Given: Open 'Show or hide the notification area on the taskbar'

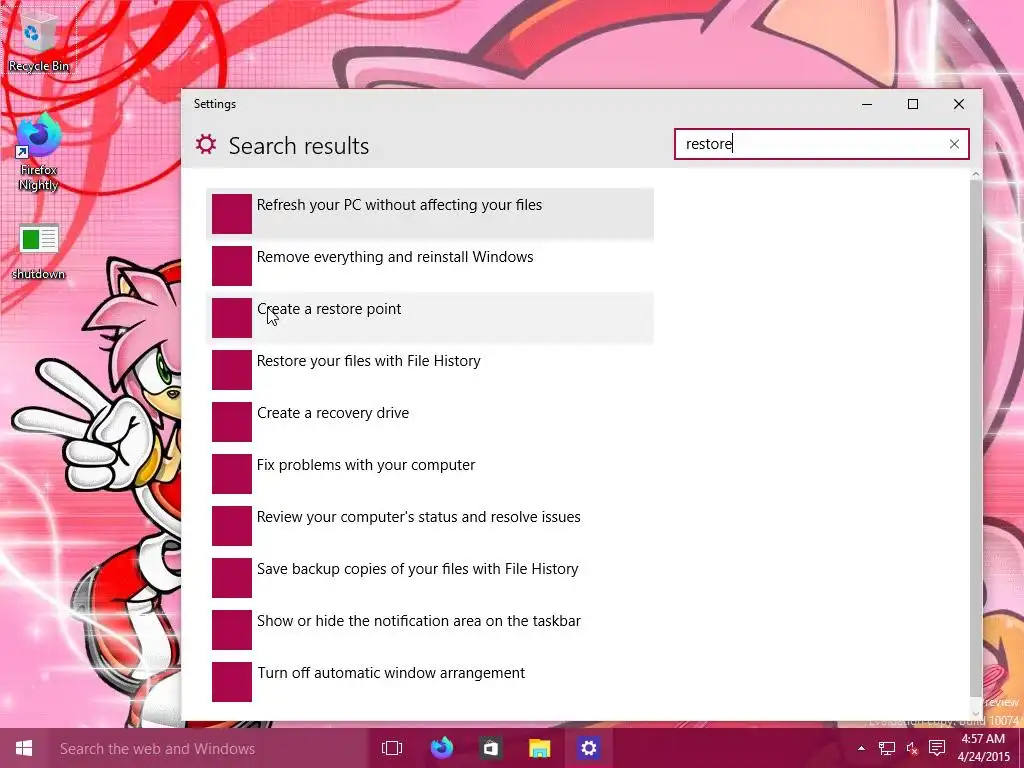Looking at the screenshot, I should [x=430, y=630].
